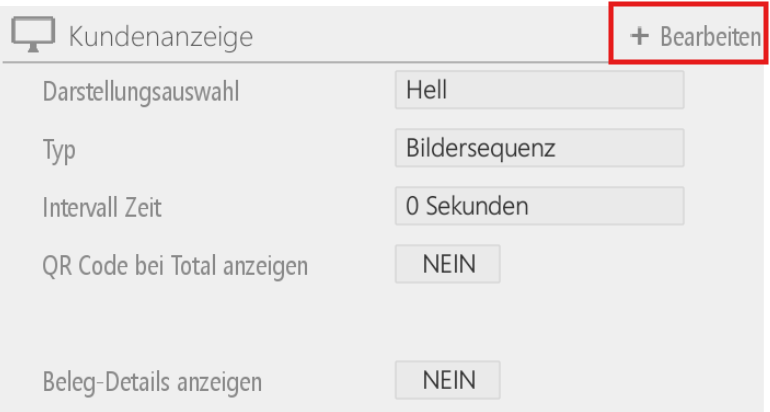
Task: Click the word Hell inside the display theme field
Action: (426, 90)
